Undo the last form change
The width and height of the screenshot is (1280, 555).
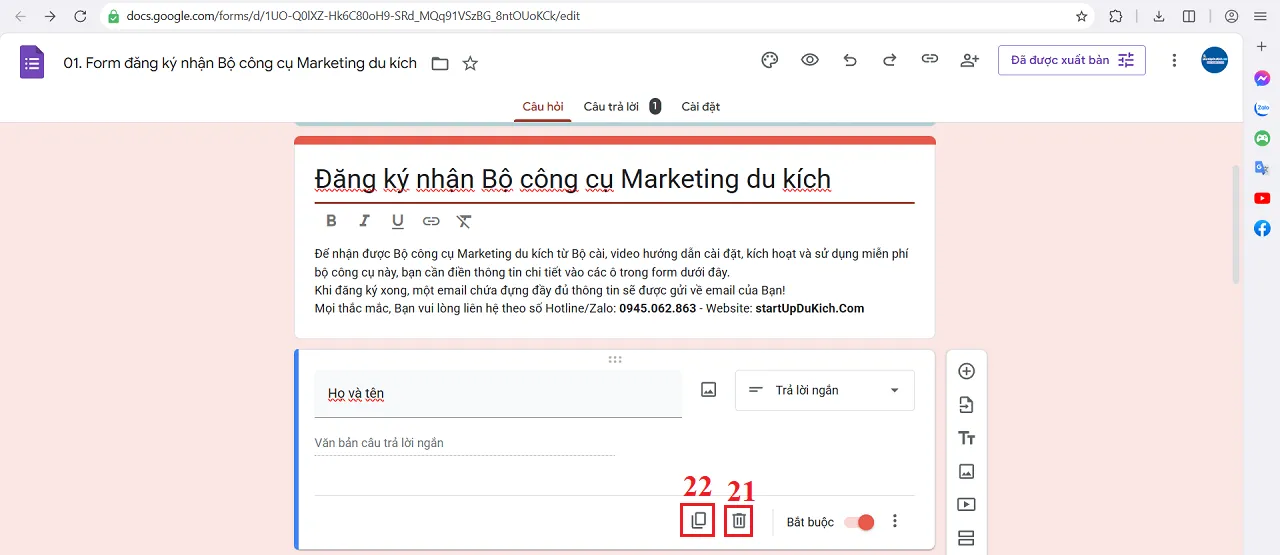(x=850, y=60)
